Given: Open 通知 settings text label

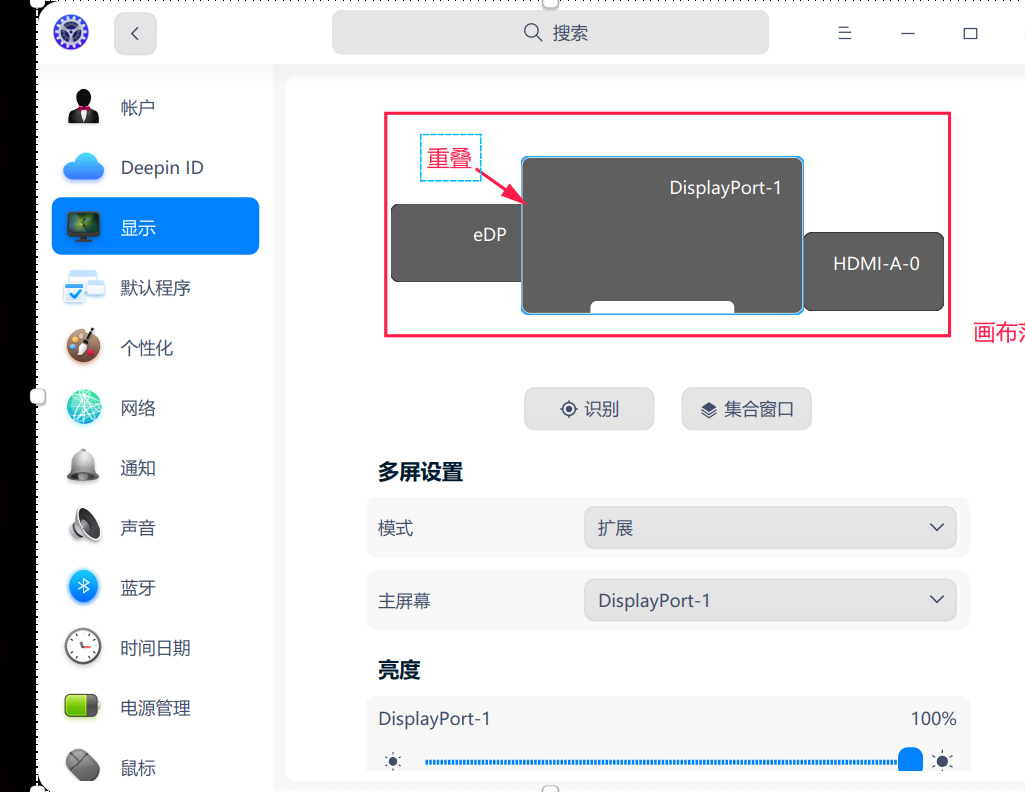Looking at the screenshot, I should click(x=138, y=468).
